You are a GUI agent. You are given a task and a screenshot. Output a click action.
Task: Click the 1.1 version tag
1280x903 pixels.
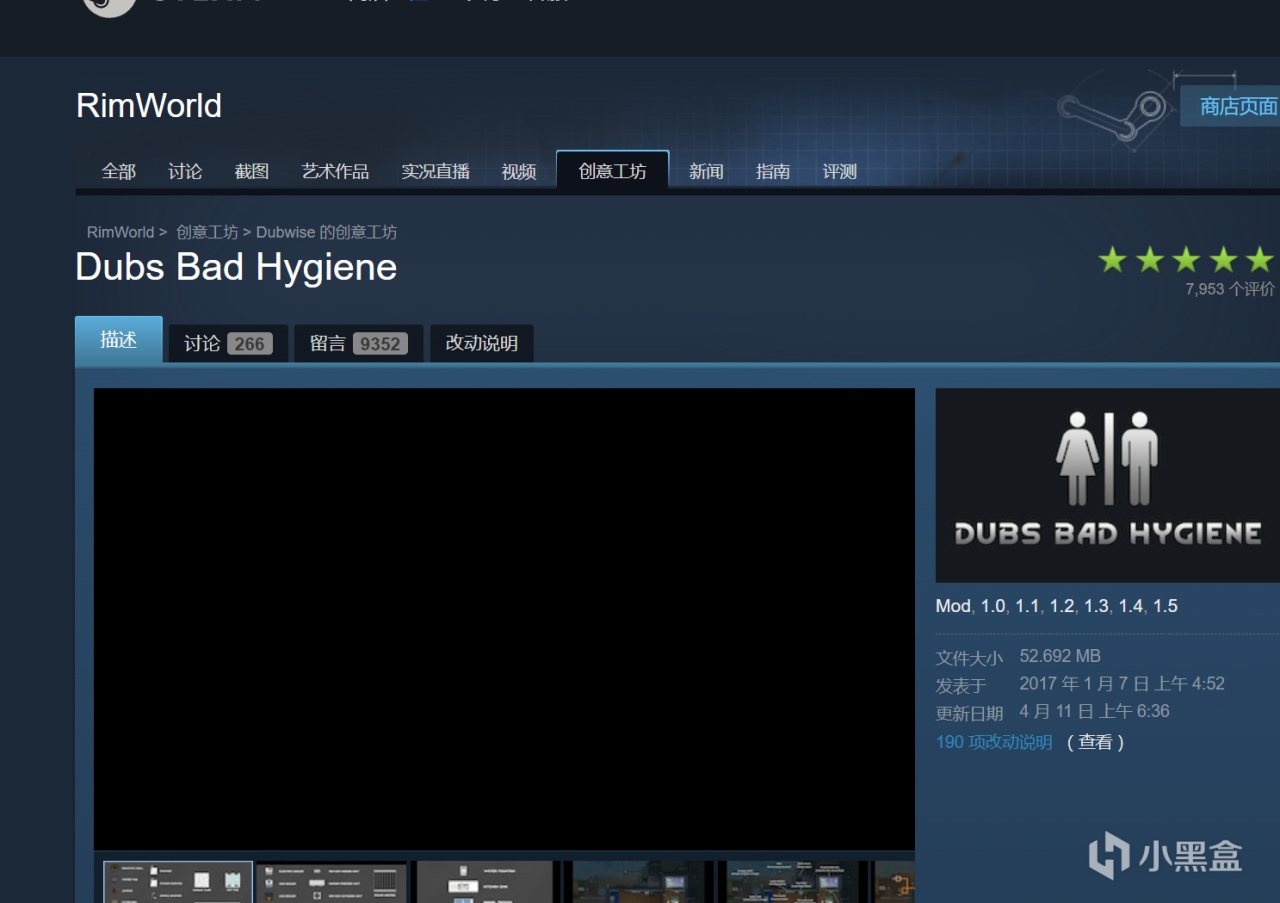(x=1027, y=606)
